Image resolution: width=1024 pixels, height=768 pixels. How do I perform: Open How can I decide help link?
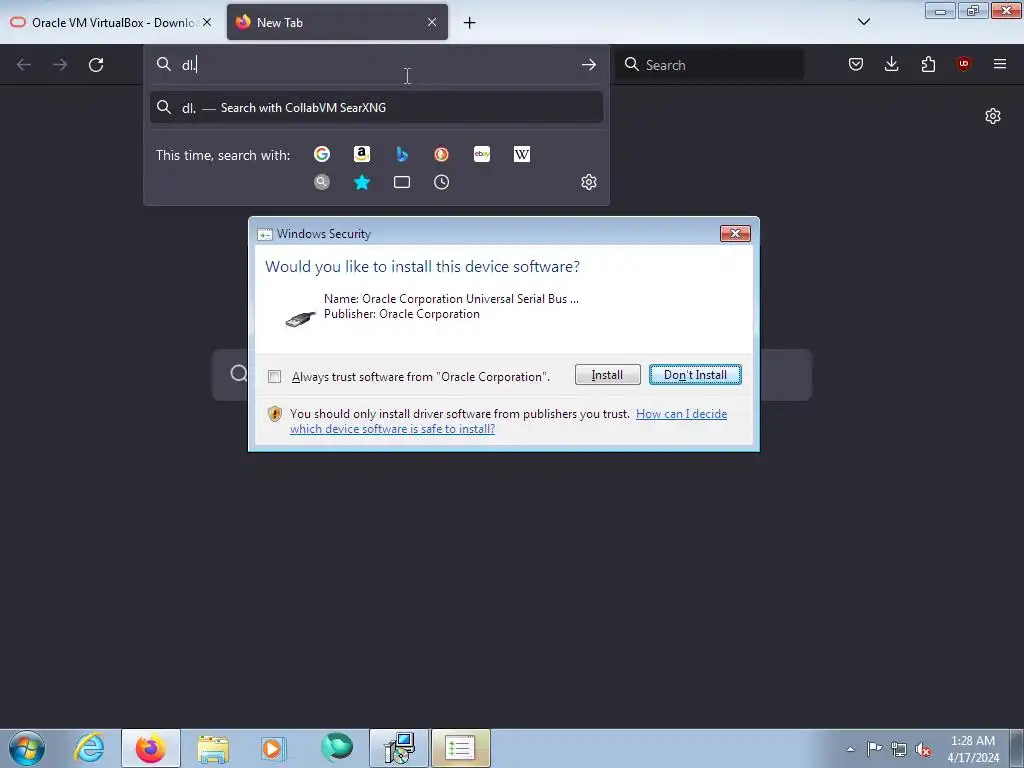tap(508, 421)
